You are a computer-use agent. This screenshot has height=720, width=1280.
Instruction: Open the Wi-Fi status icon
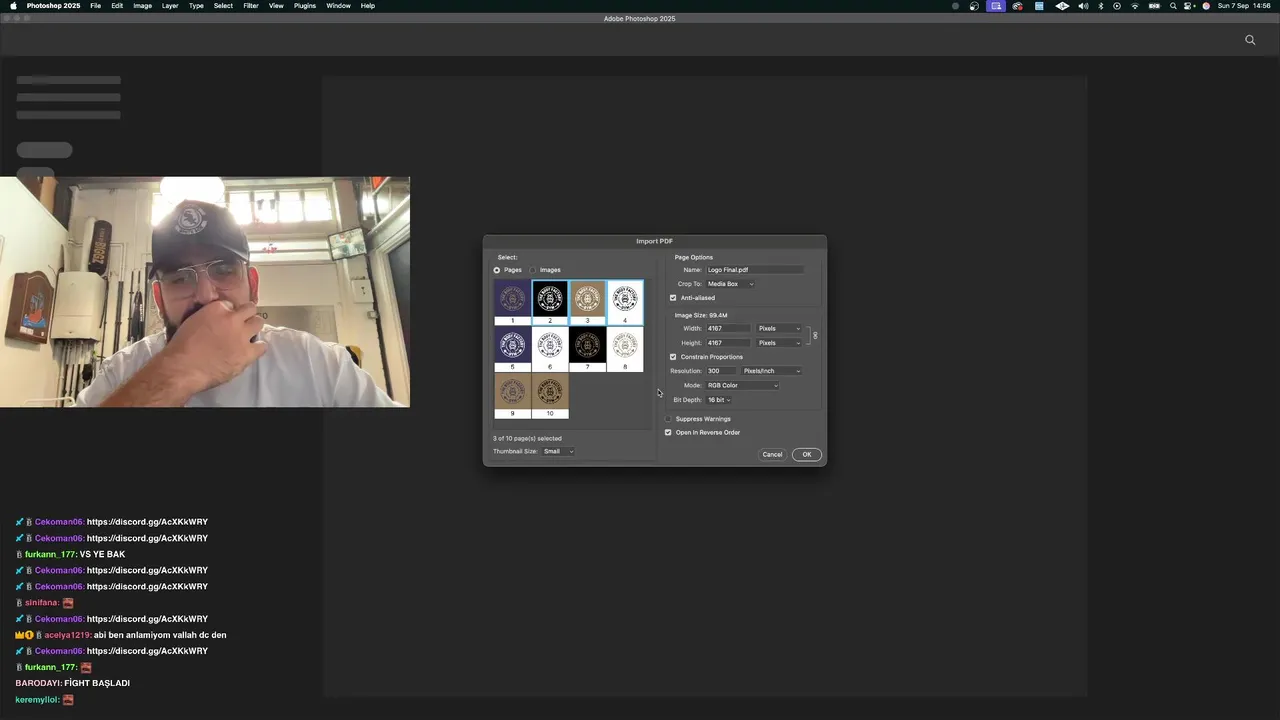click(x=1135, y=6)
